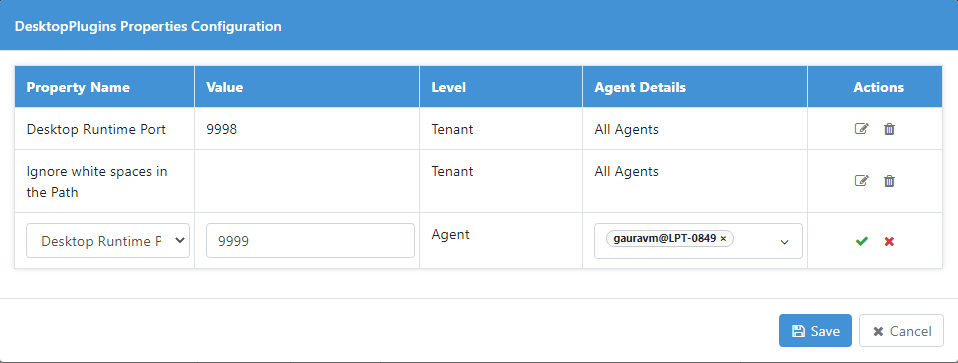The width and height of the screenshot is (958, 363).
Task: Select the 9998 value cell
Action: (x=307, y=129)
